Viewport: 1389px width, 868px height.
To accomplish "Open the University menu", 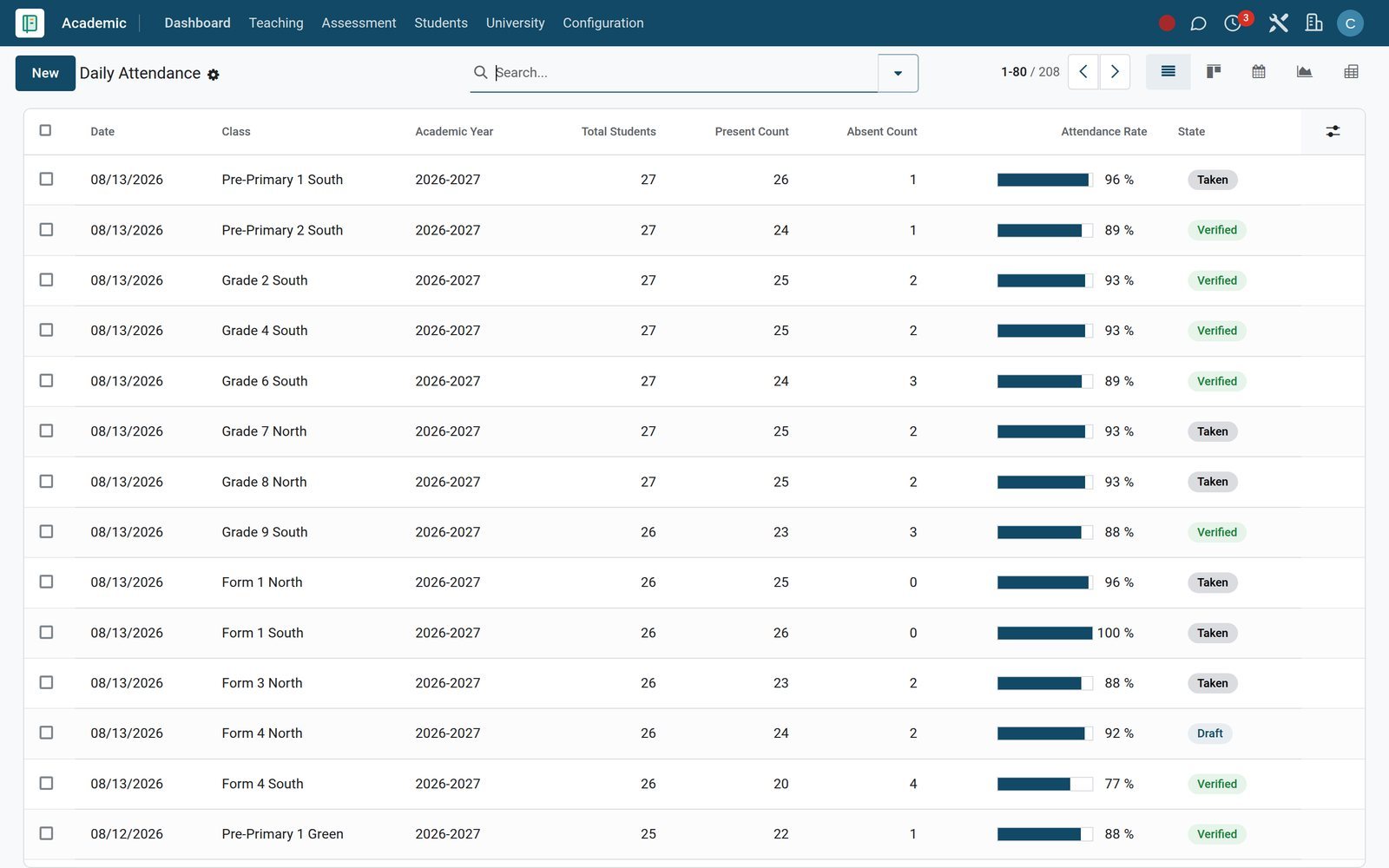I will (515, 23).
